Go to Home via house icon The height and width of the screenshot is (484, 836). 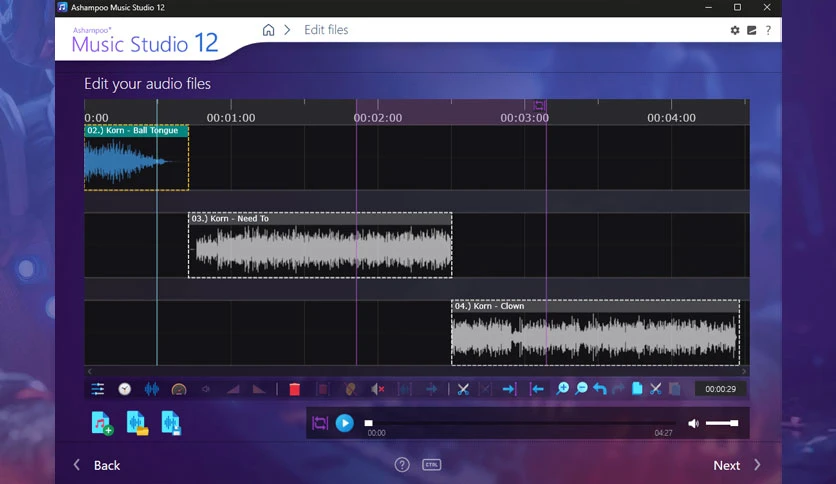268,30
